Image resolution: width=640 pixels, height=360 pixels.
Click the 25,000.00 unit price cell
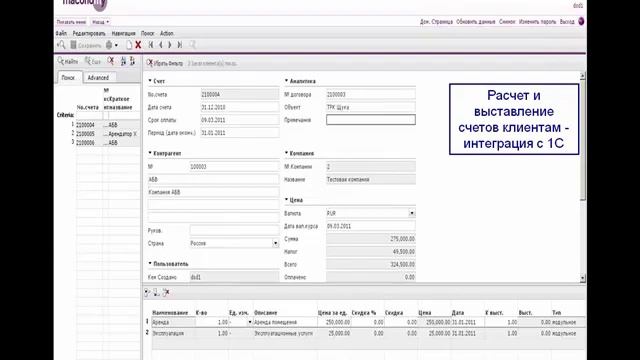(x=334, y=333)
